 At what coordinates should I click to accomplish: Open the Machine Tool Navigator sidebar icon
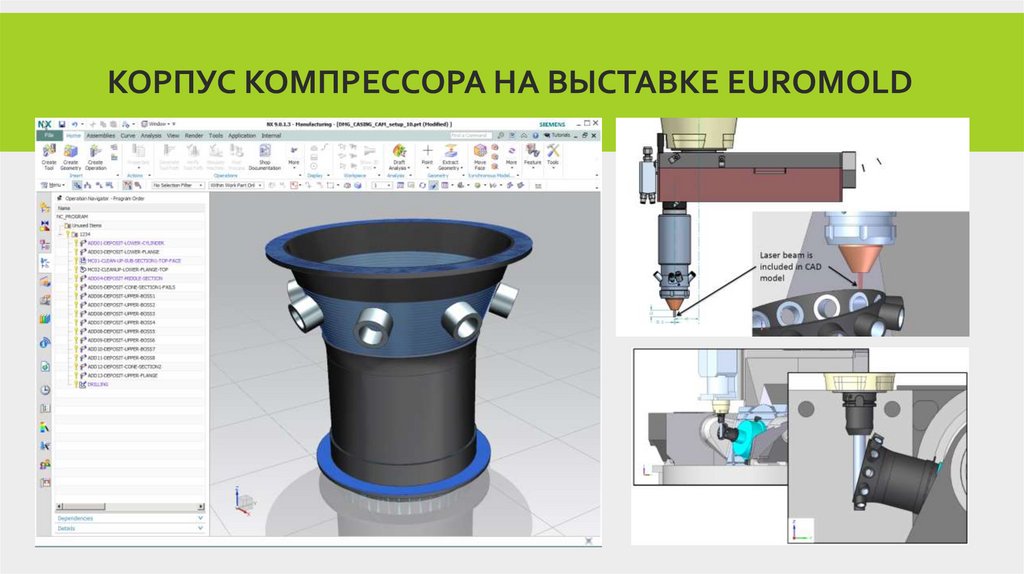tap(44, 300)
